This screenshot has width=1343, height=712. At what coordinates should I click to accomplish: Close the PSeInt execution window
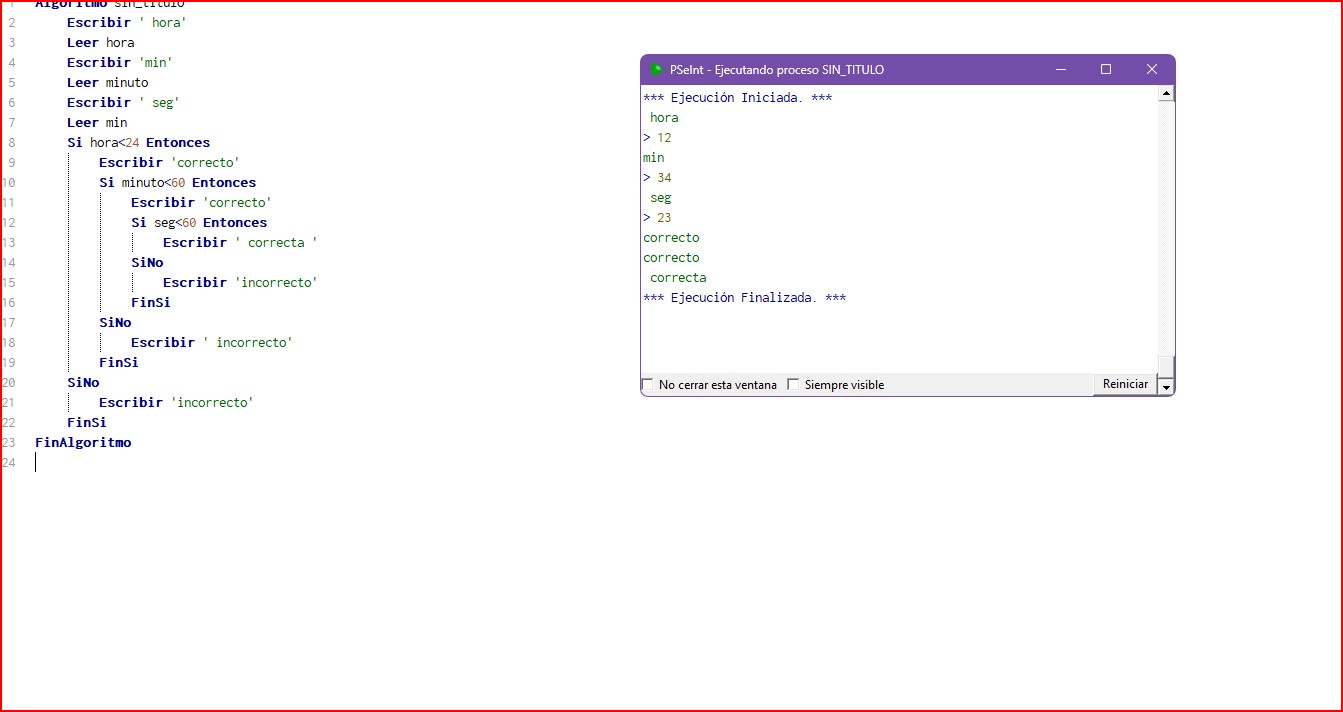click(x=1152, y=70)
